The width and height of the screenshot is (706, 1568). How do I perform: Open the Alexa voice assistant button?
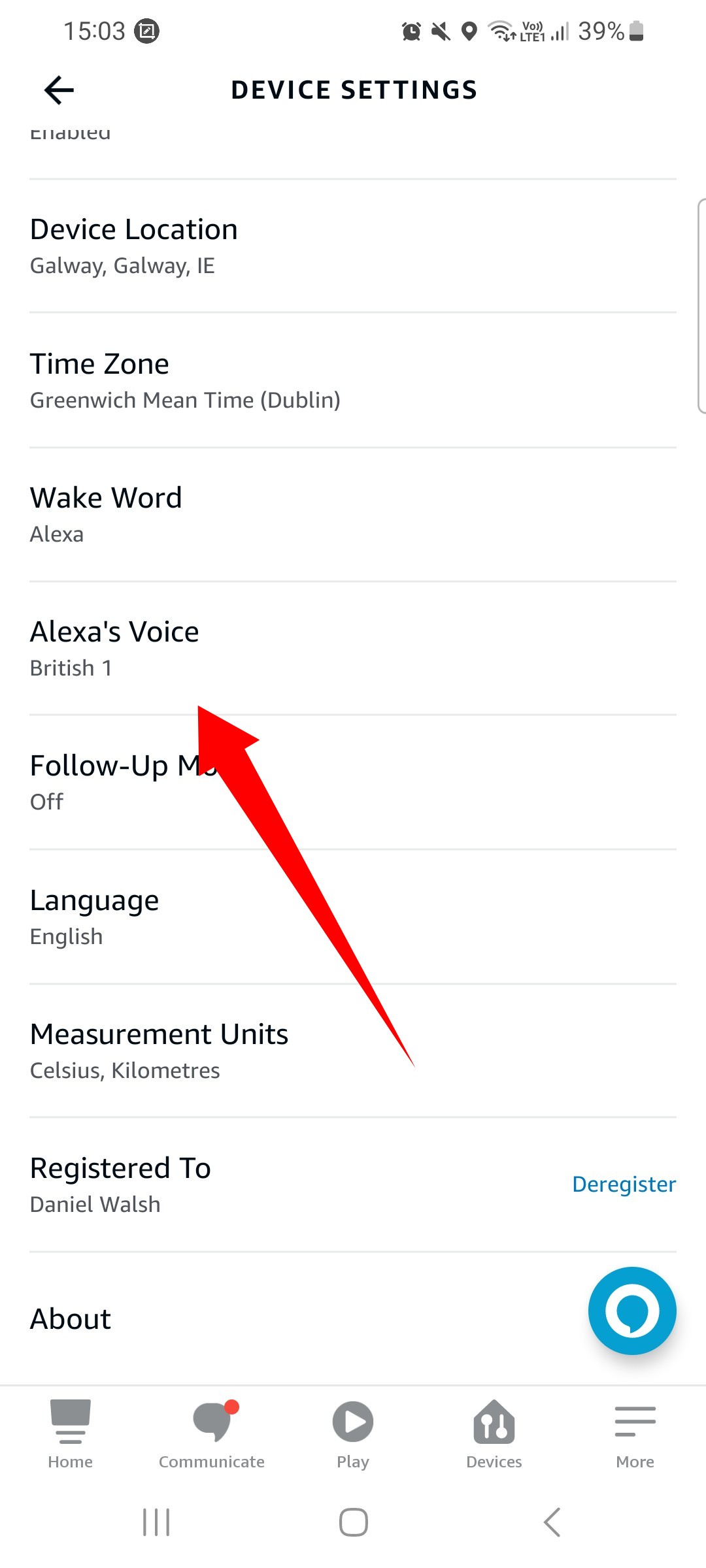[x=632, y=1311]
